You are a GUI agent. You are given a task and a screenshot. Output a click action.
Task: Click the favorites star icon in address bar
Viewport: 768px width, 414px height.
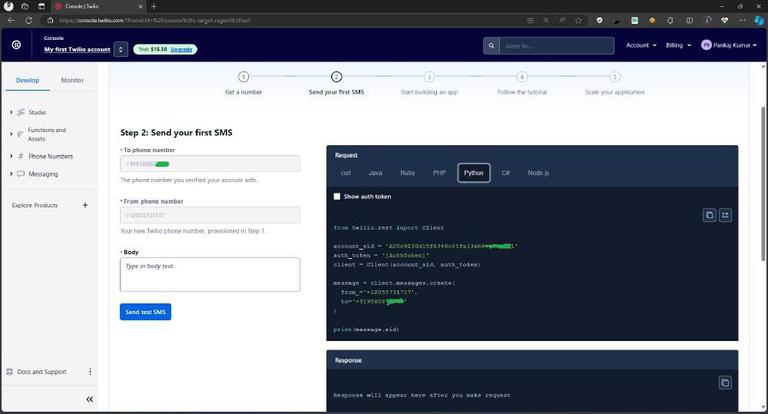tap(578, 20)
